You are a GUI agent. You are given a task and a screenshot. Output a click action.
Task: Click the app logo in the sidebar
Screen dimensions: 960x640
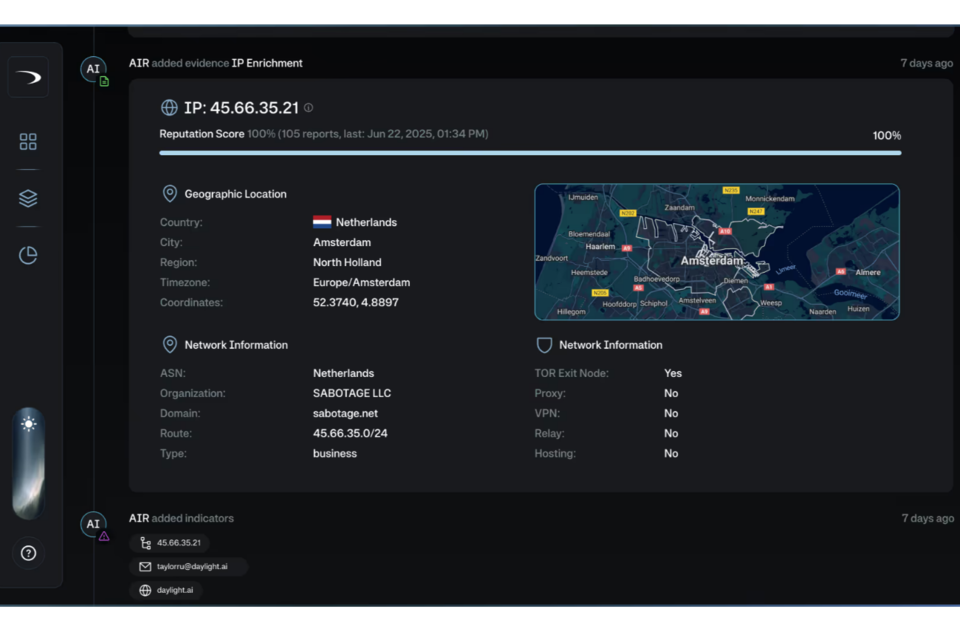[28, 77]
